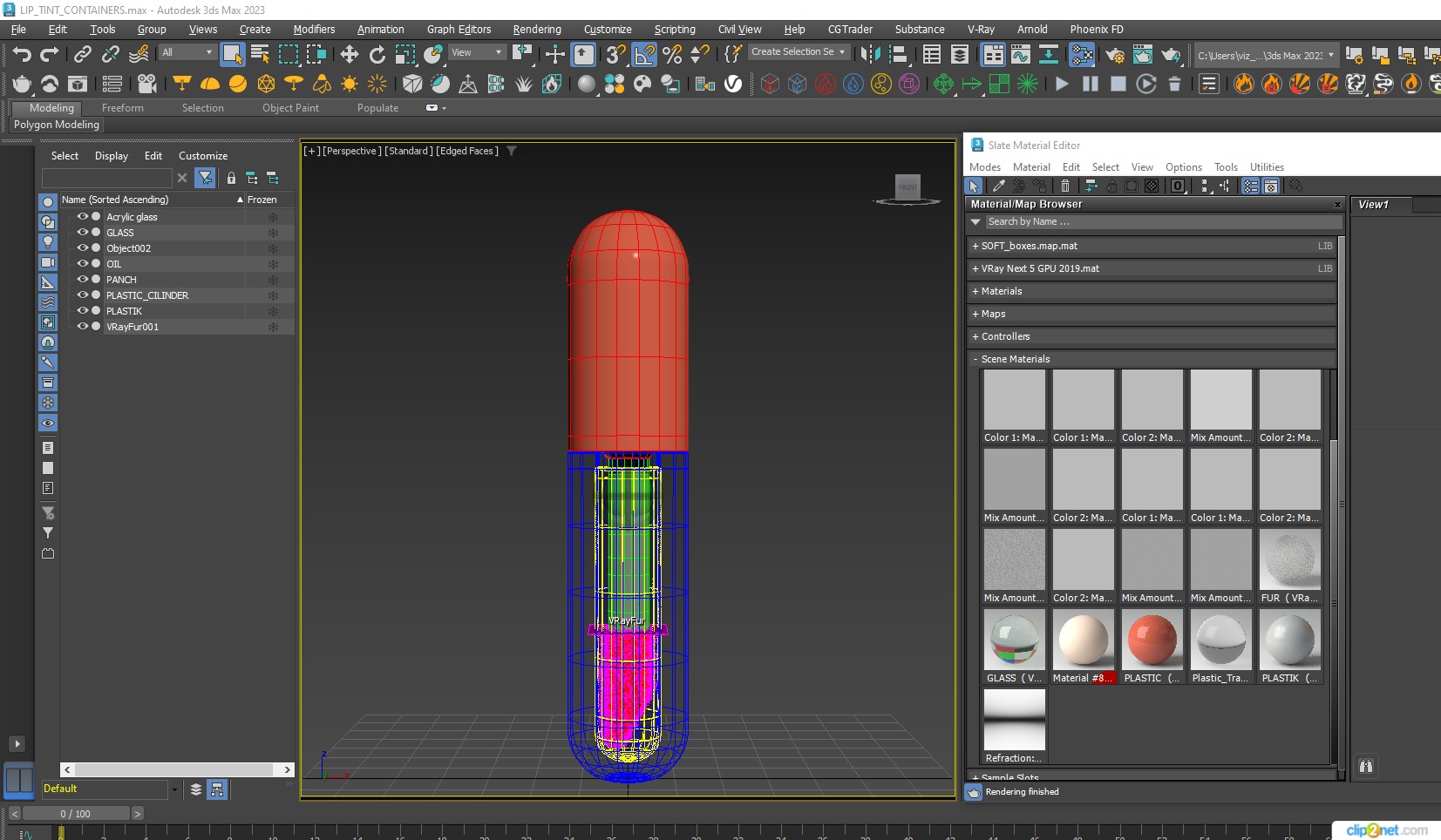Screen dimensions: 1441x840
Task: Click the Play button in toolbar
Action: tap(1062, 84)
